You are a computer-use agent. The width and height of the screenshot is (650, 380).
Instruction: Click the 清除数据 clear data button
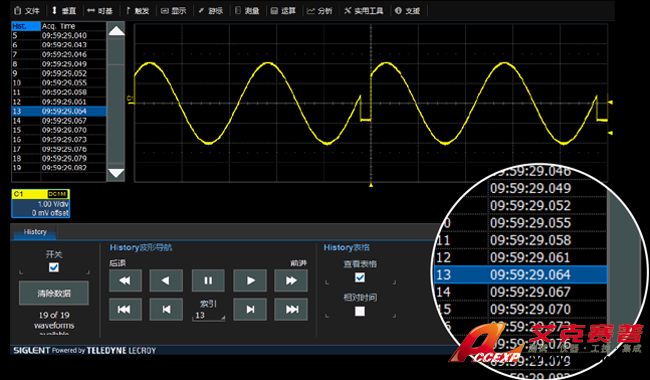click(54, 293)
